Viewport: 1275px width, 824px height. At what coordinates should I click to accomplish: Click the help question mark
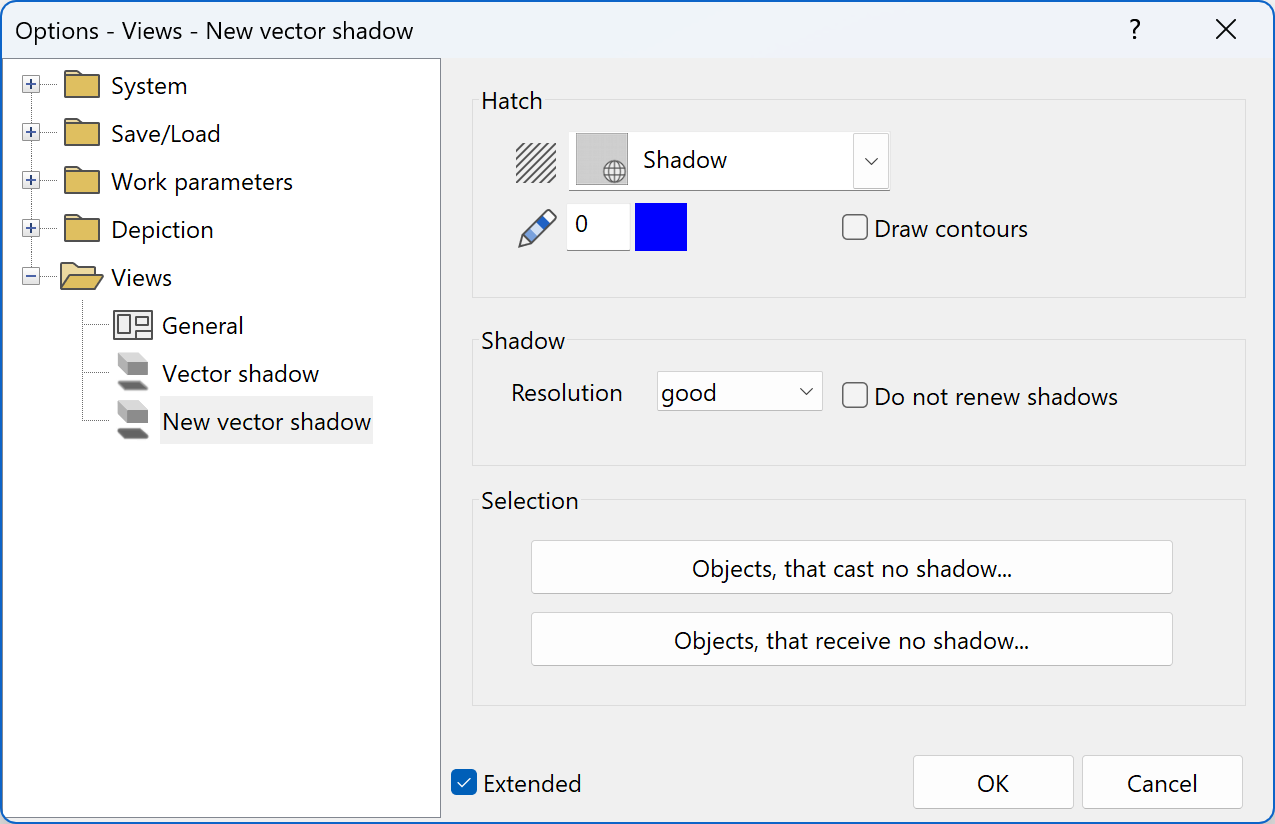1135,30
